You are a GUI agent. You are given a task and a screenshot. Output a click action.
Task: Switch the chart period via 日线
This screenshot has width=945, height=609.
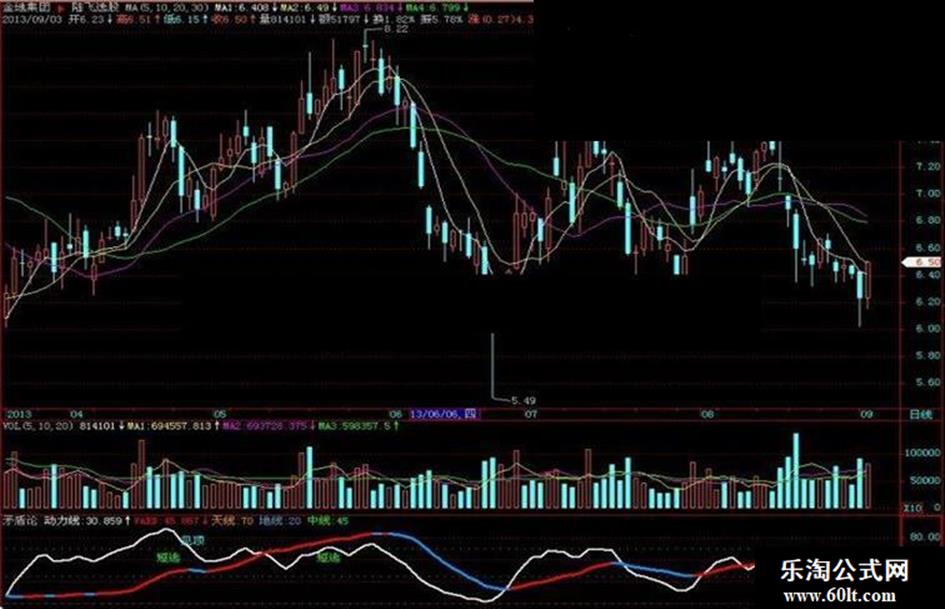[x=921, y=414]
